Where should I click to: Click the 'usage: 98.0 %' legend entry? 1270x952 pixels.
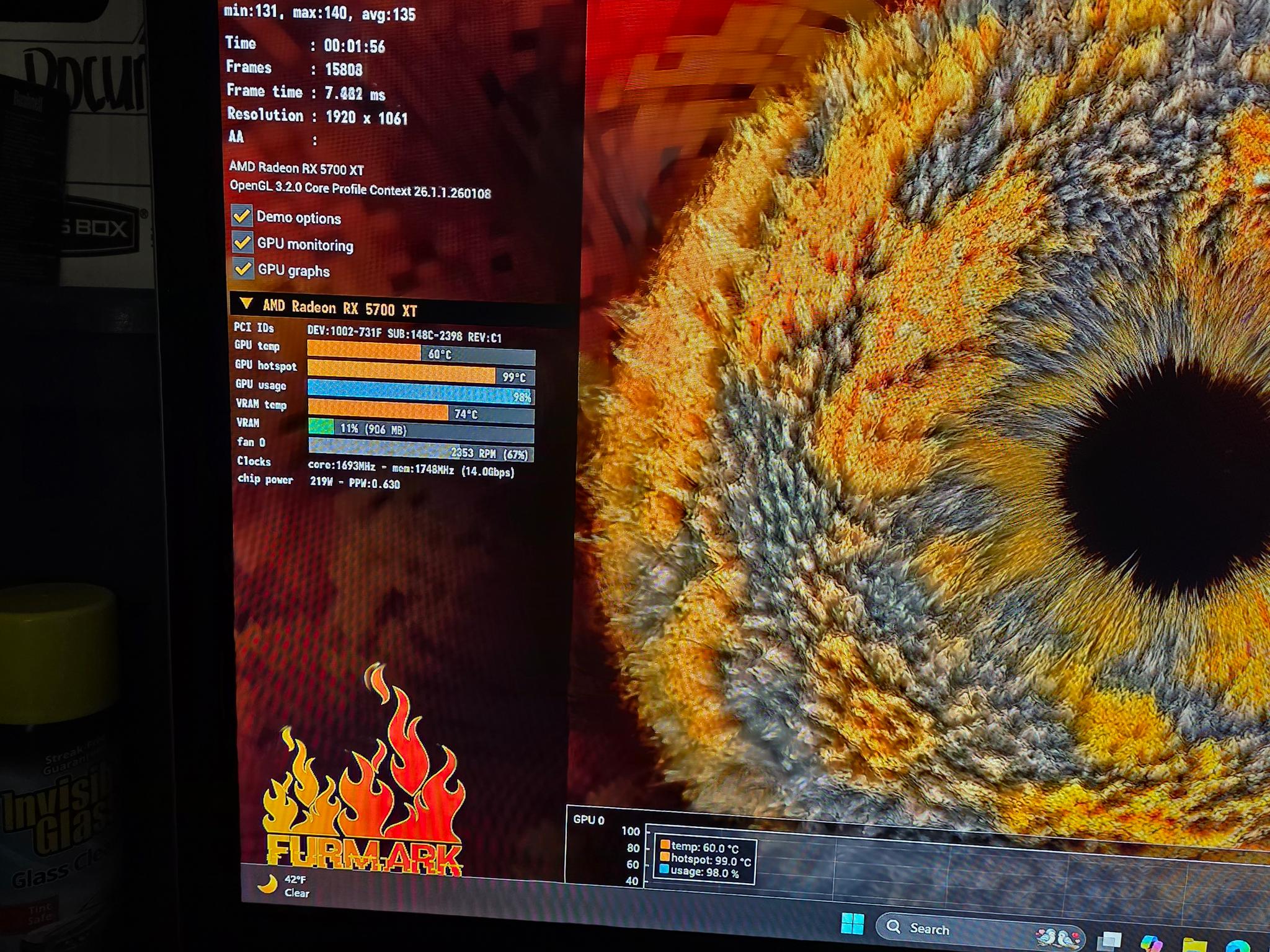click(x=699, y=871)
